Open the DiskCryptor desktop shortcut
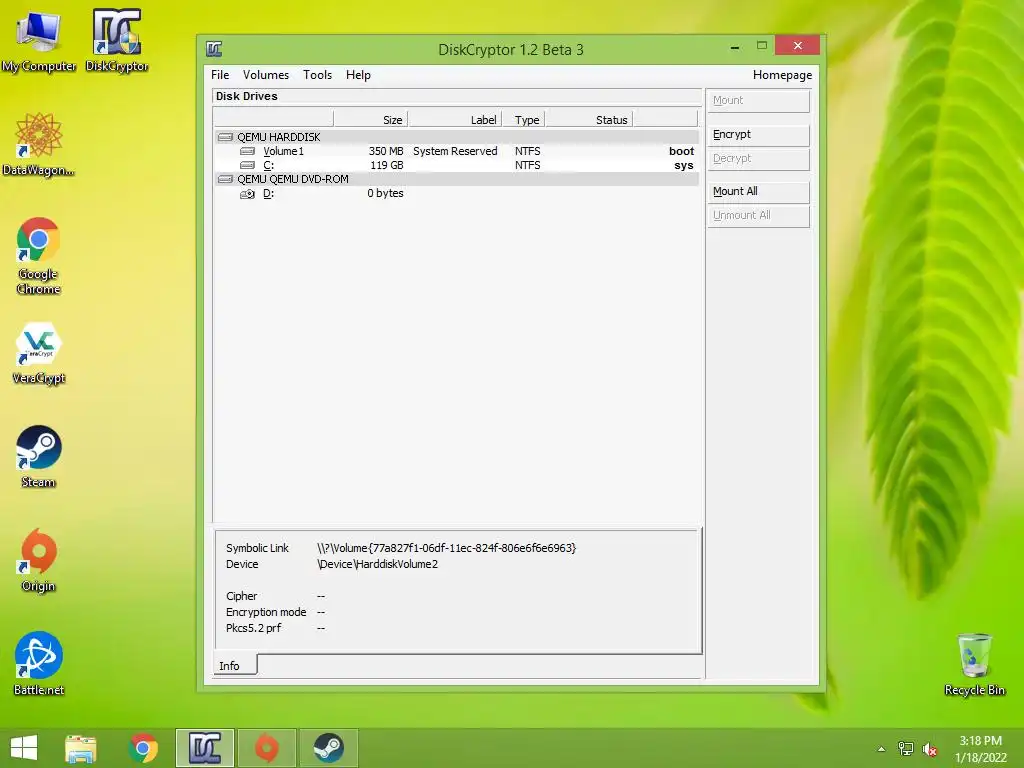Viewport: 1024px width, 768px height. [117, 41]
